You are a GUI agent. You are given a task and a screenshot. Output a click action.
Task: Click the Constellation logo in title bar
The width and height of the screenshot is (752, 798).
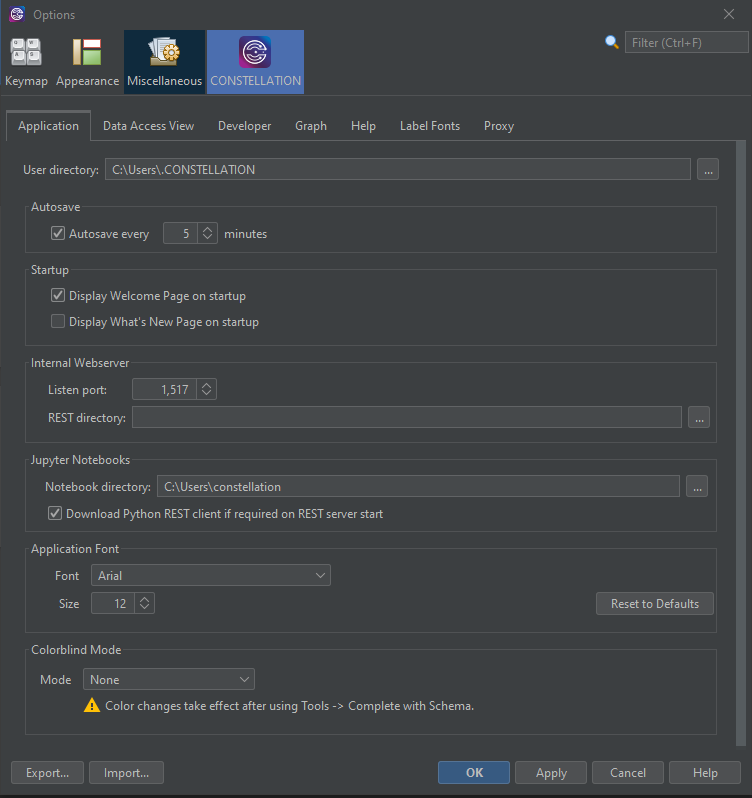pos(17,14)
